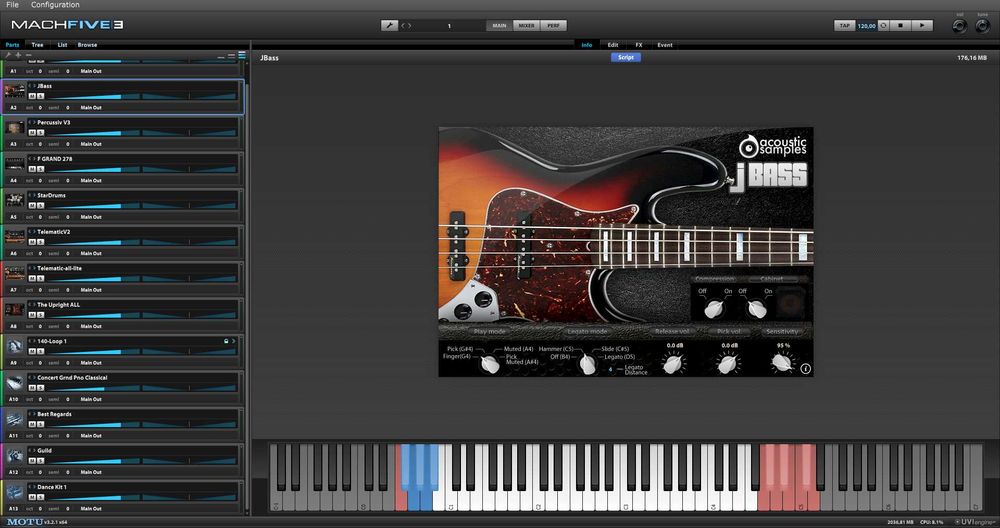Image resolution: width=1000 pixels, height=528 pixels.
Task: Switch parts list to compact single-line view
Action: click(221, 57)
